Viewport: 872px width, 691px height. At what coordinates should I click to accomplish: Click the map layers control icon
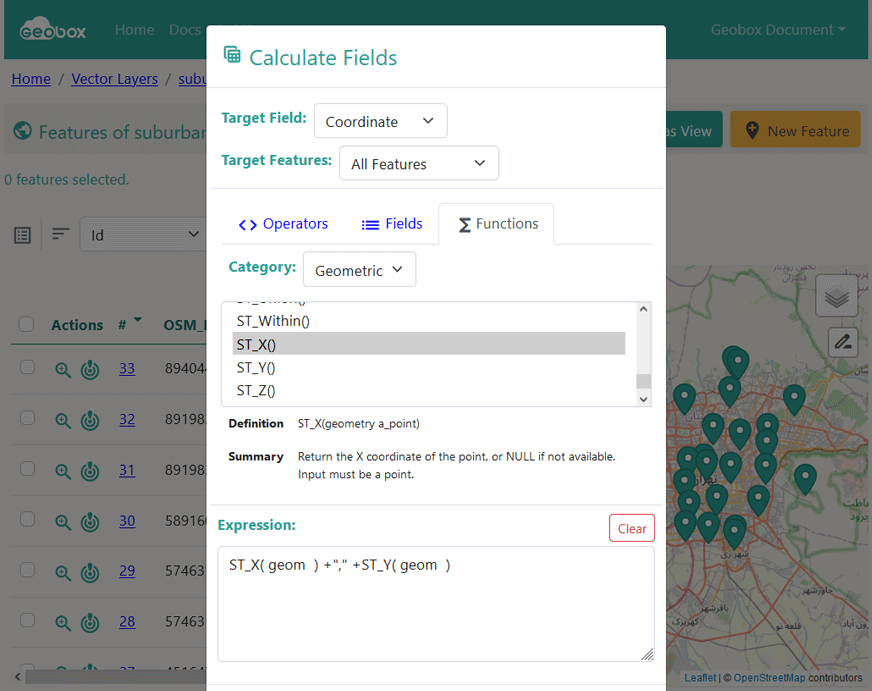pyautogui.click(x=837, y=296)
